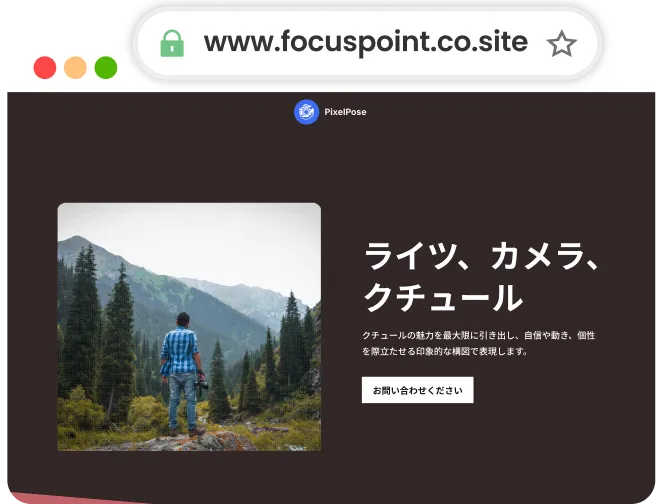
Task: Click the green padlock security icon
Action: pyautogui.click(x=172, y=43)
